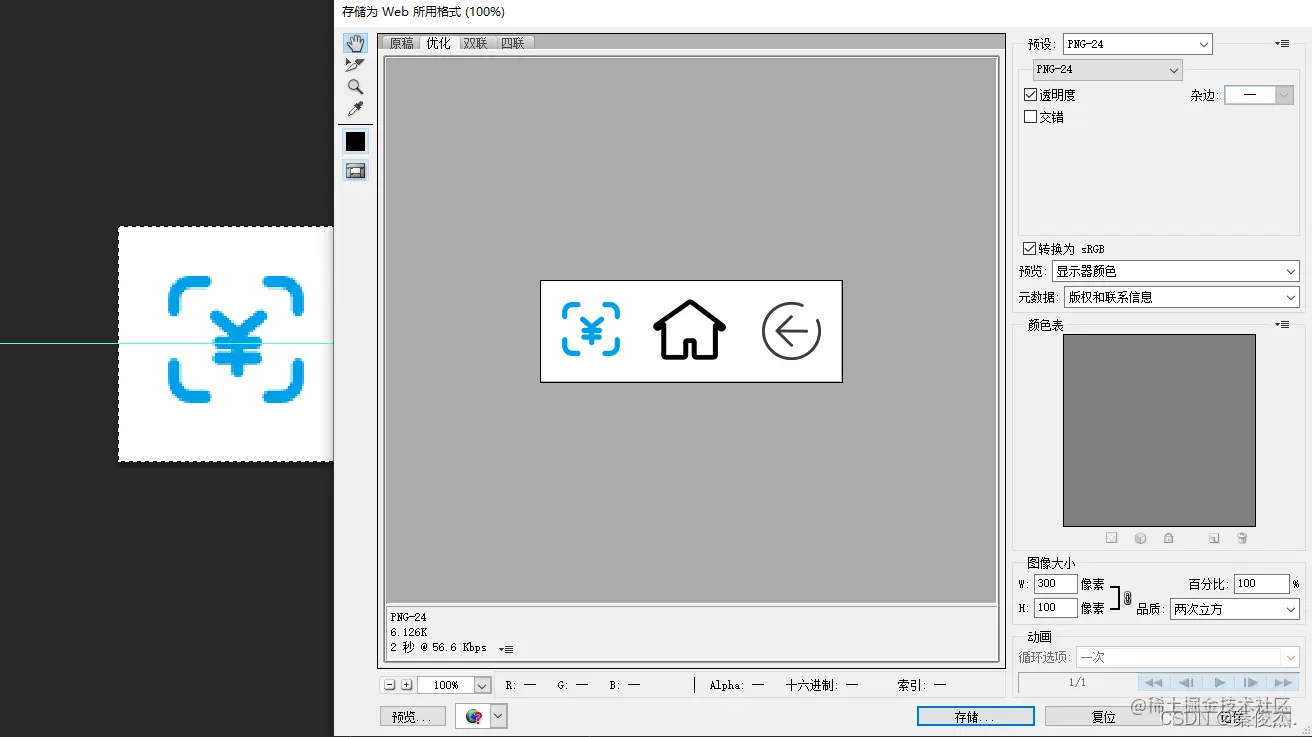Screen dimensions: 1312x737
Task: Click the 复位 button
Action: point(1104,717)
